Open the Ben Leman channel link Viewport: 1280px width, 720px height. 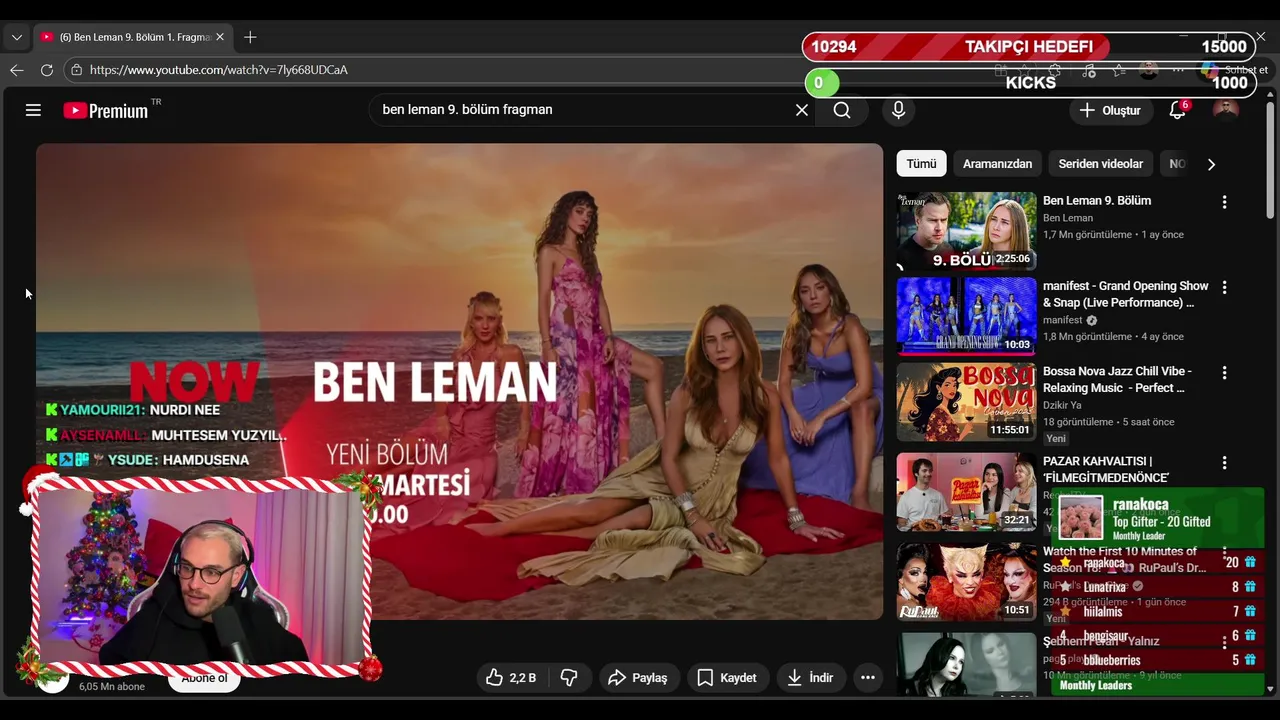coord(1068,218)
